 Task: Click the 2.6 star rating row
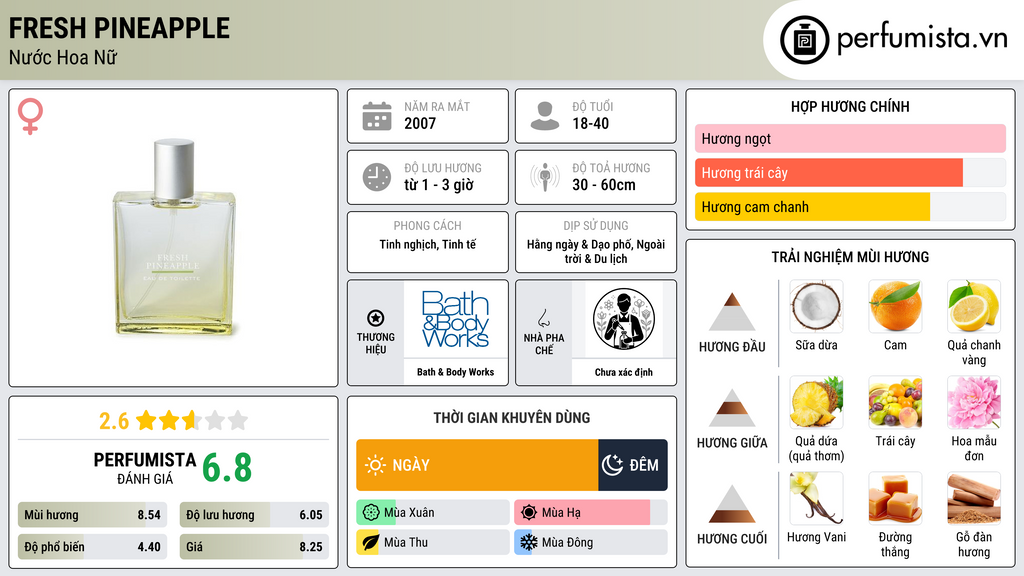(x=174, y=421)
